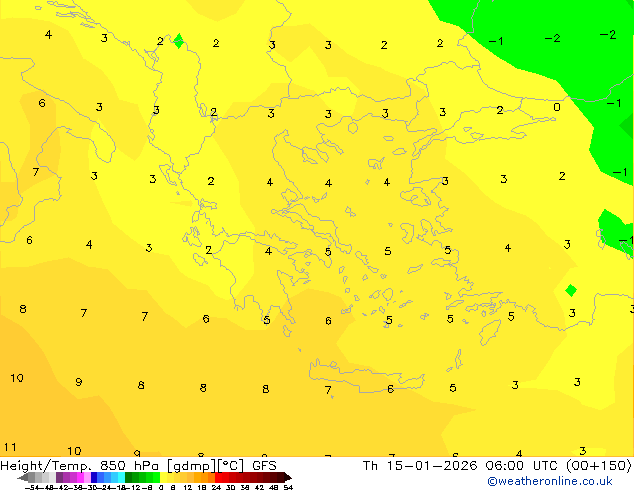Click the gray left arrow of the color legend
This screenshot has height=490, width=634.
pos(23,478)
